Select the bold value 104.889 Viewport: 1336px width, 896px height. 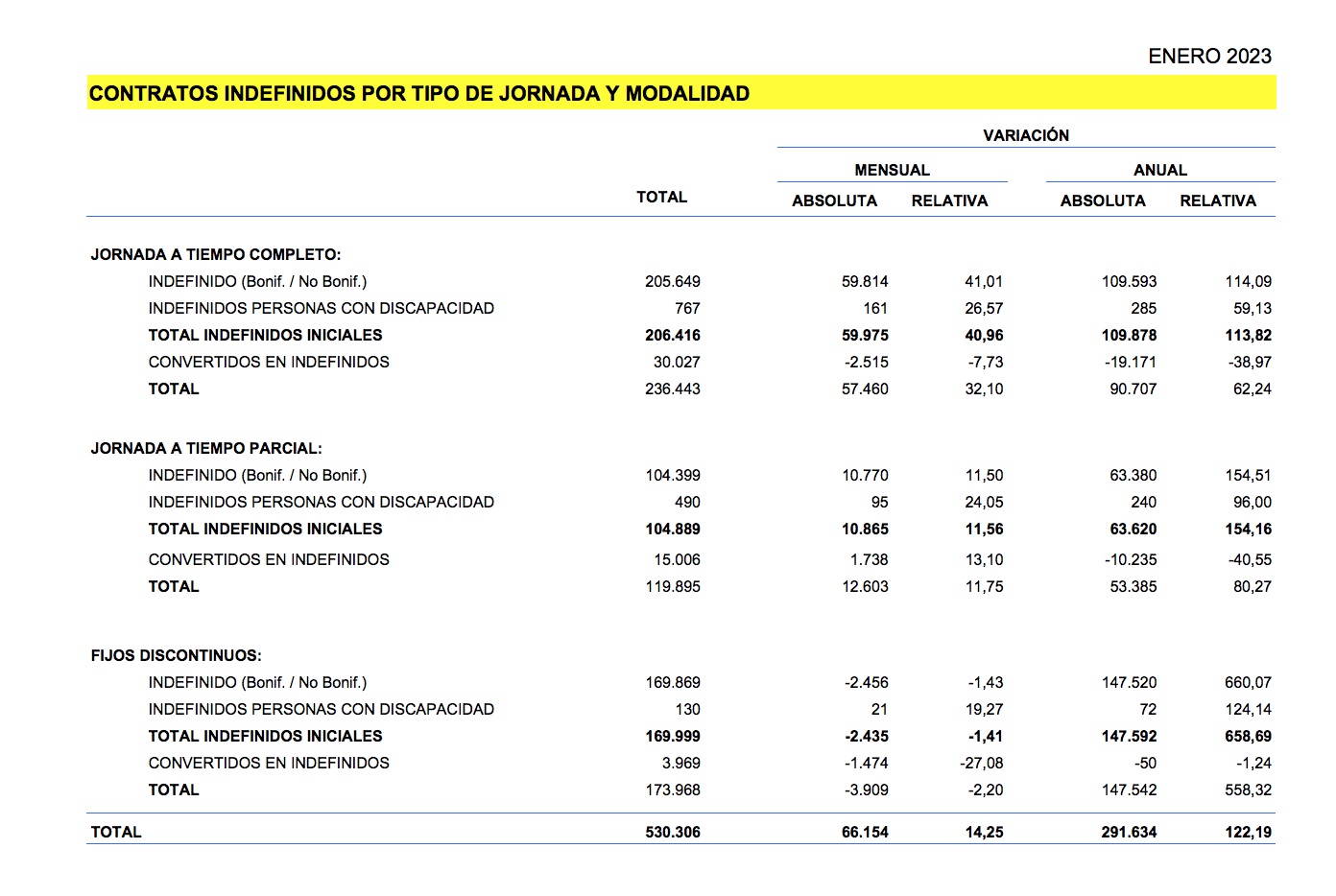pos(673,529)
